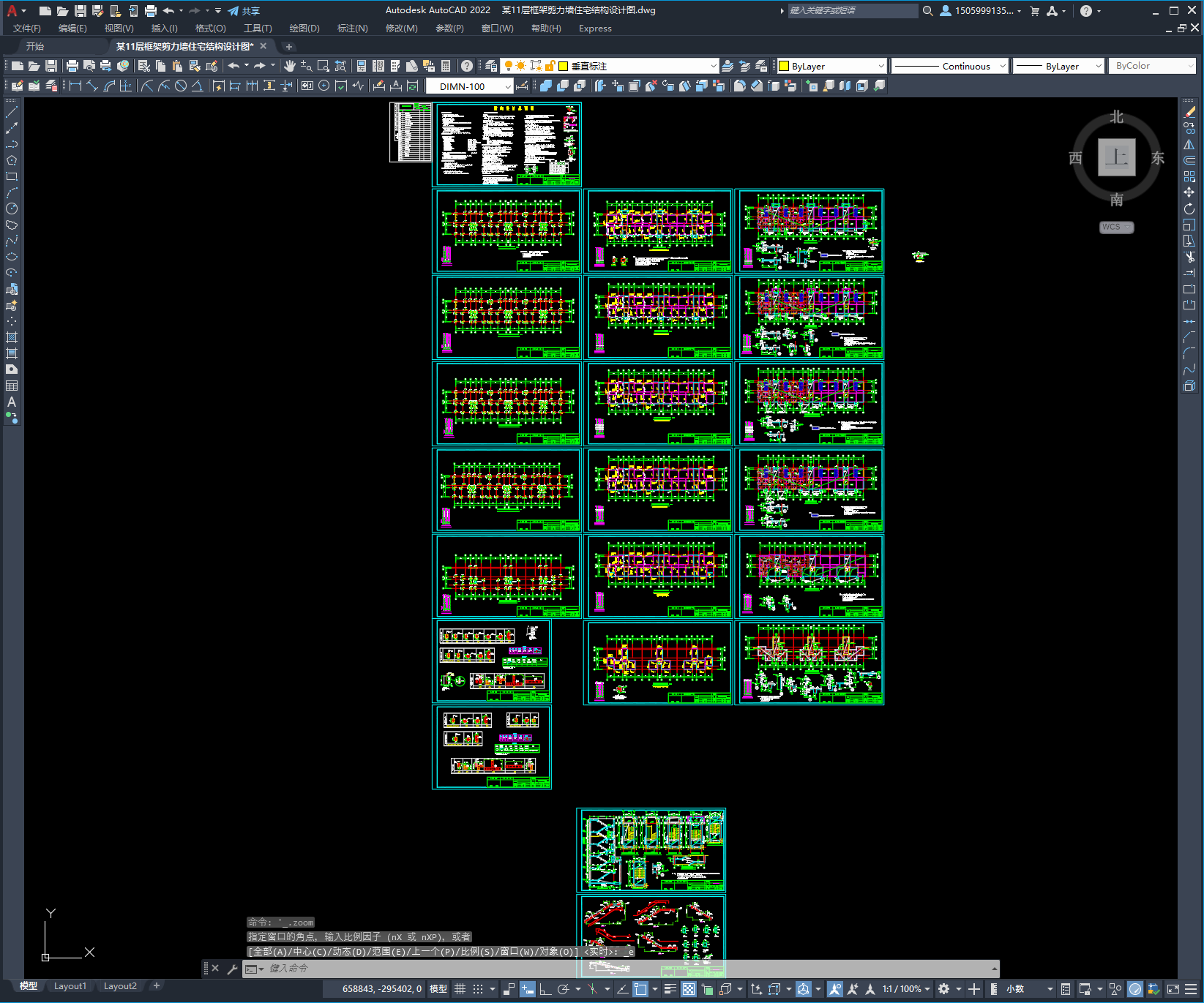Click the WCS button under the ViewCube

(1116, 227)
